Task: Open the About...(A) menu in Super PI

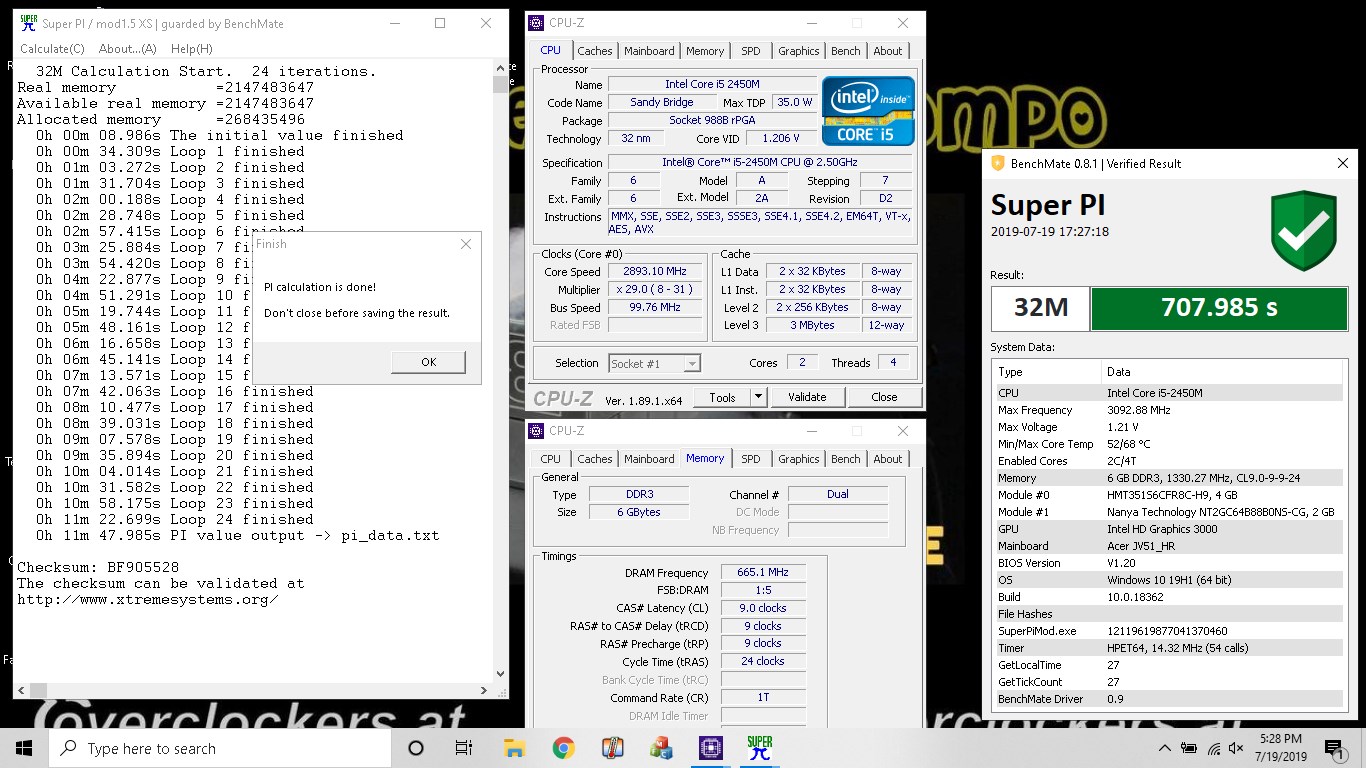Action: 127,48
